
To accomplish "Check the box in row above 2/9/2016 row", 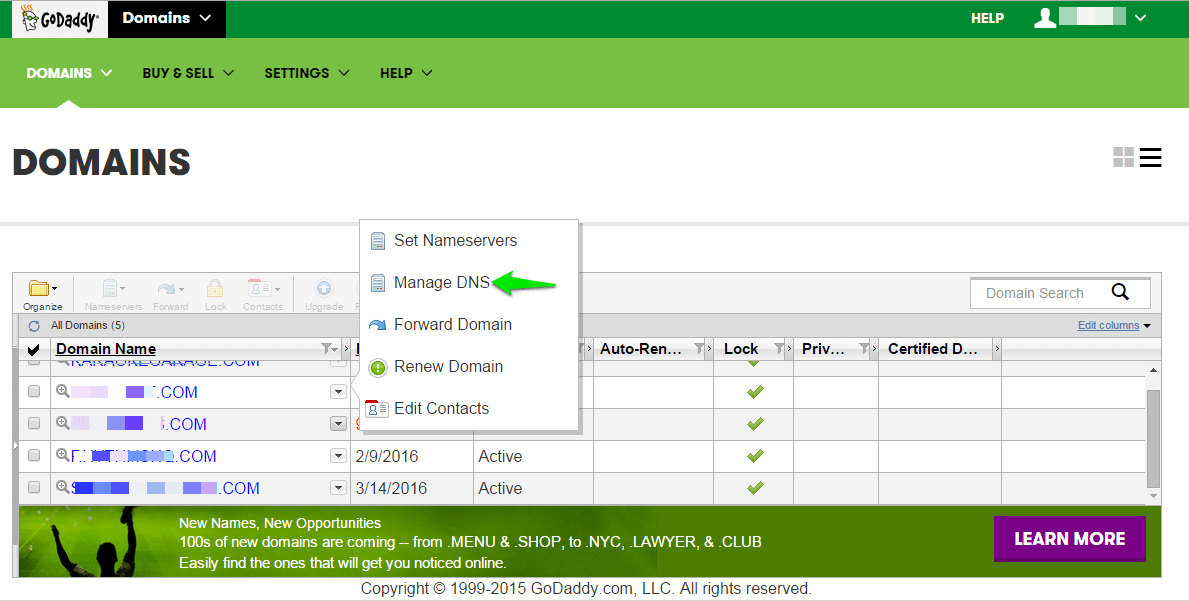I will click(x=34, y=423).
